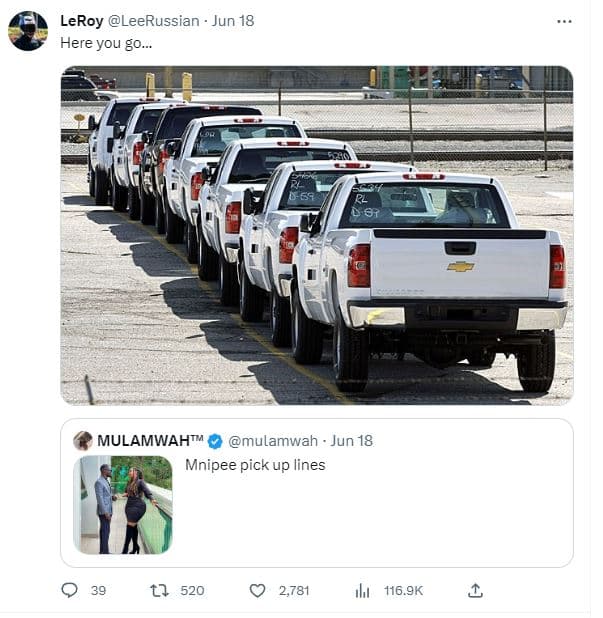Image resolution: width=603 pixels, height=618 pixels.
Task: Click the reply speech bubble icon
Action: coord(69,590)
